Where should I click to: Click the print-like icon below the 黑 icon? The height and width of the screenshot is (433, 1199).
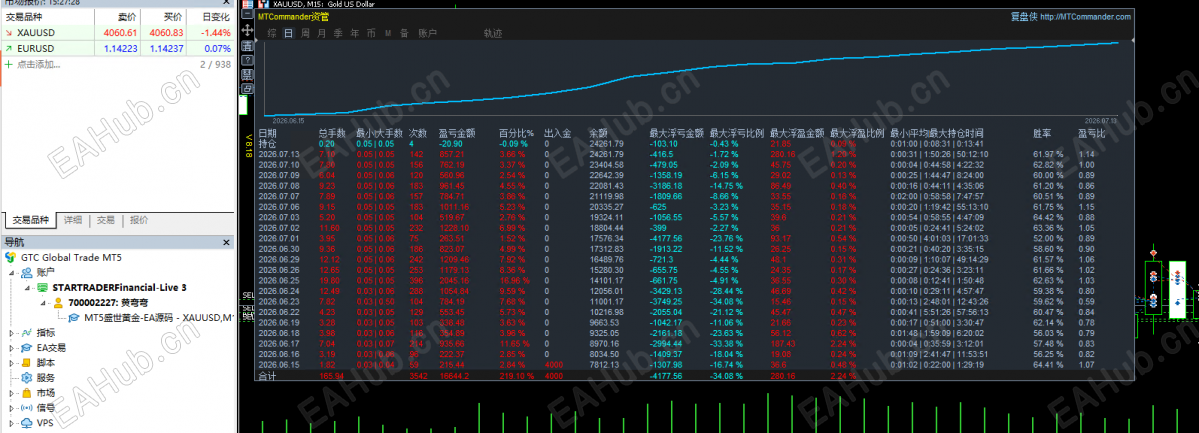click(x=247, y=89)
